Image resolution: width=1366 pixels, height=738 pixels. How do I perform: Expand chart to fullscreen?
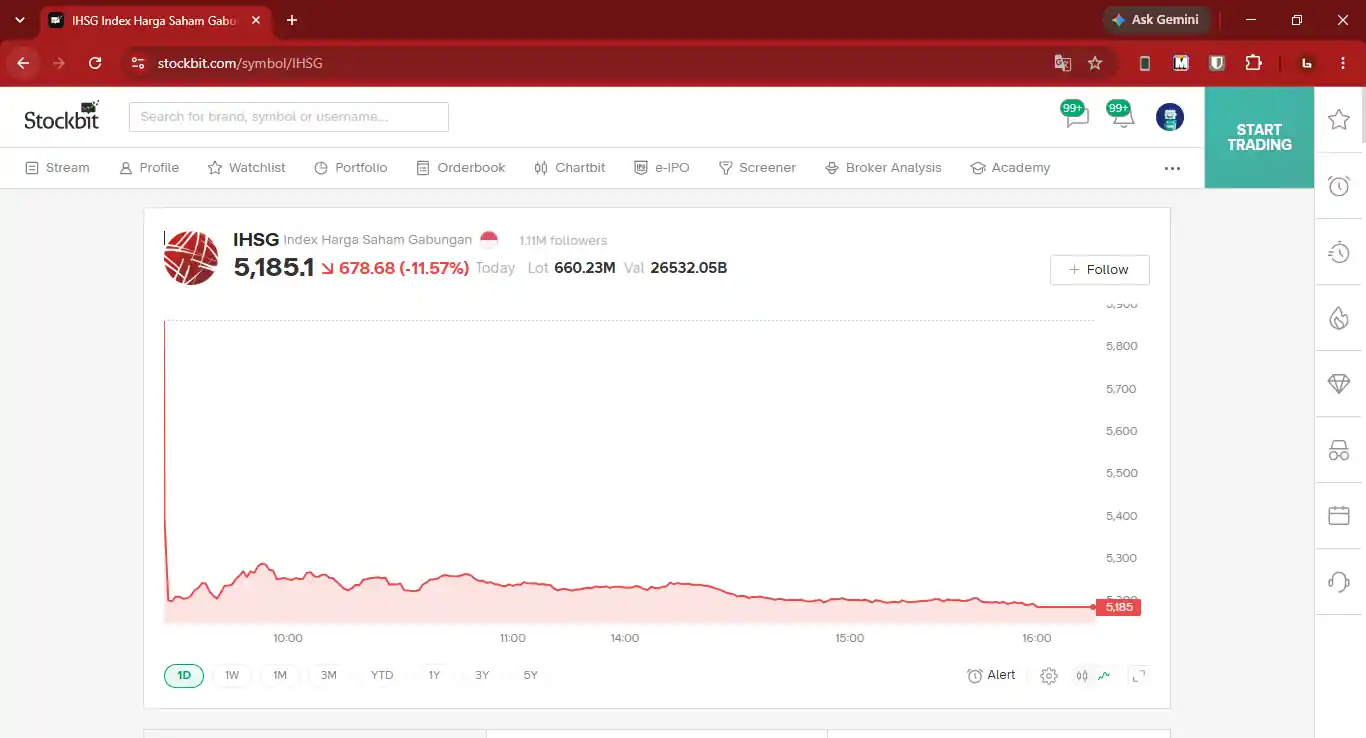[1138, 676]
